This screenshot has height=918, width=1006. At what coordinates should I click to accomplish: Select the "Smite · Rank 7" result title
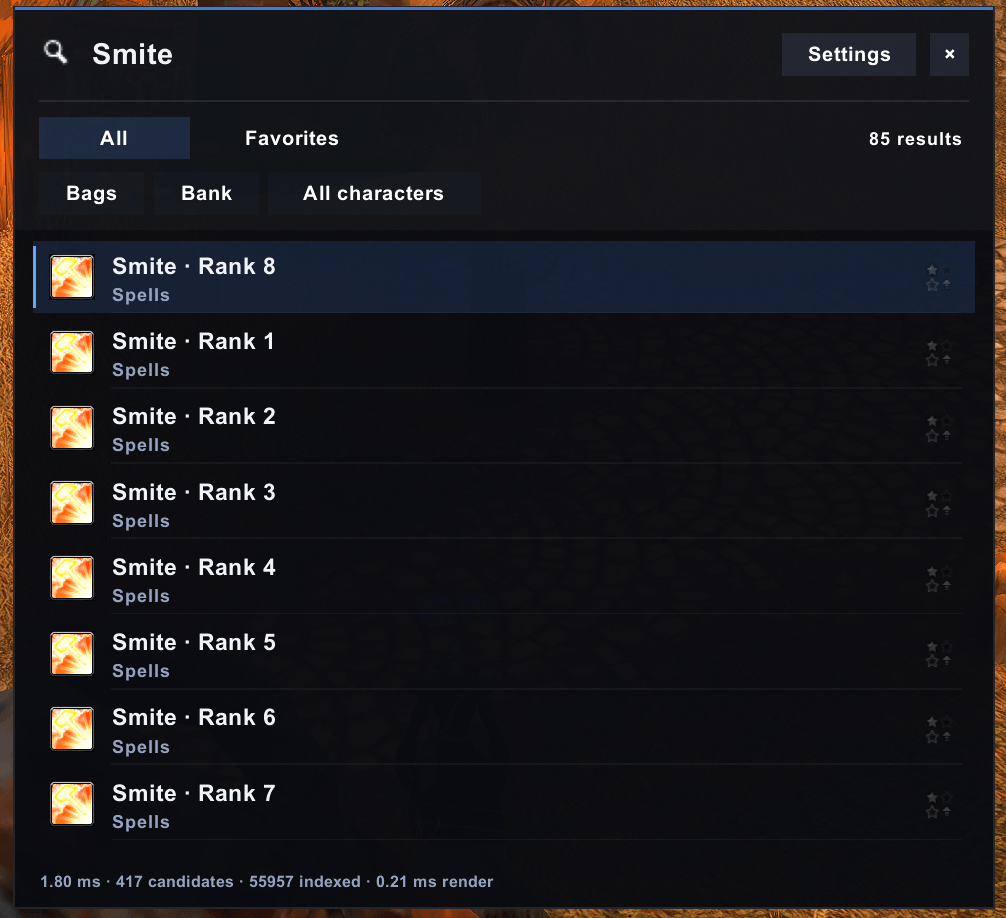tap(194, 793)
